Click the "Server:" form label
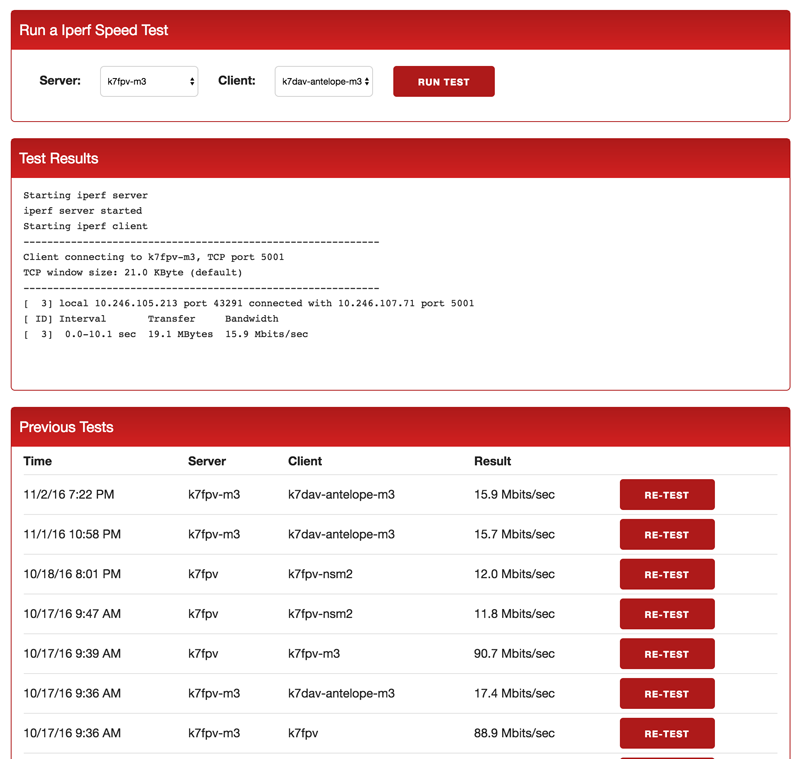 (x=60, y=81)
